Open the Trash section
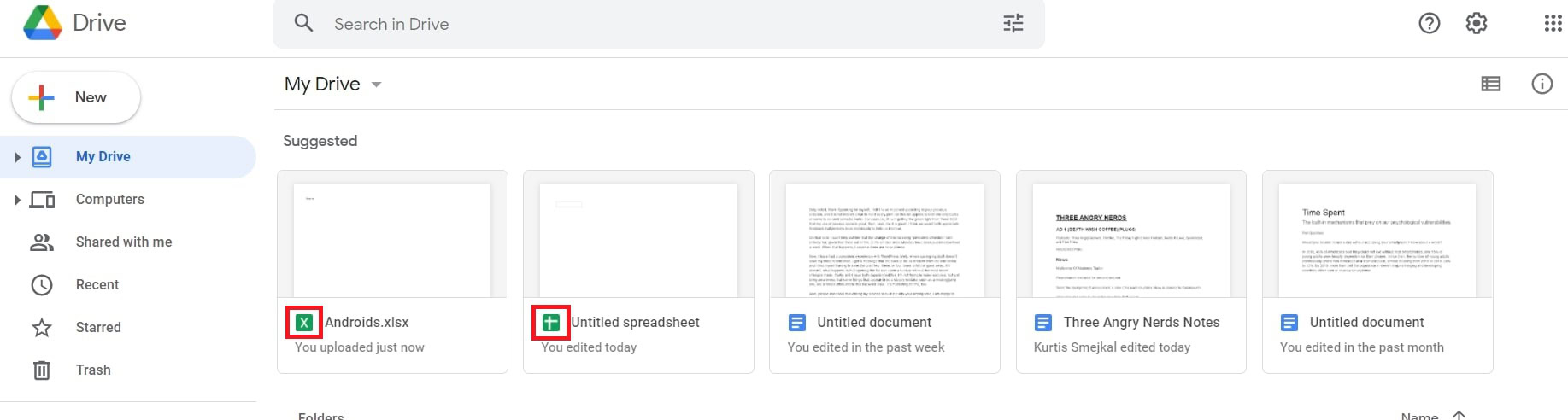 pyautogui.click(x=92, y=370)
